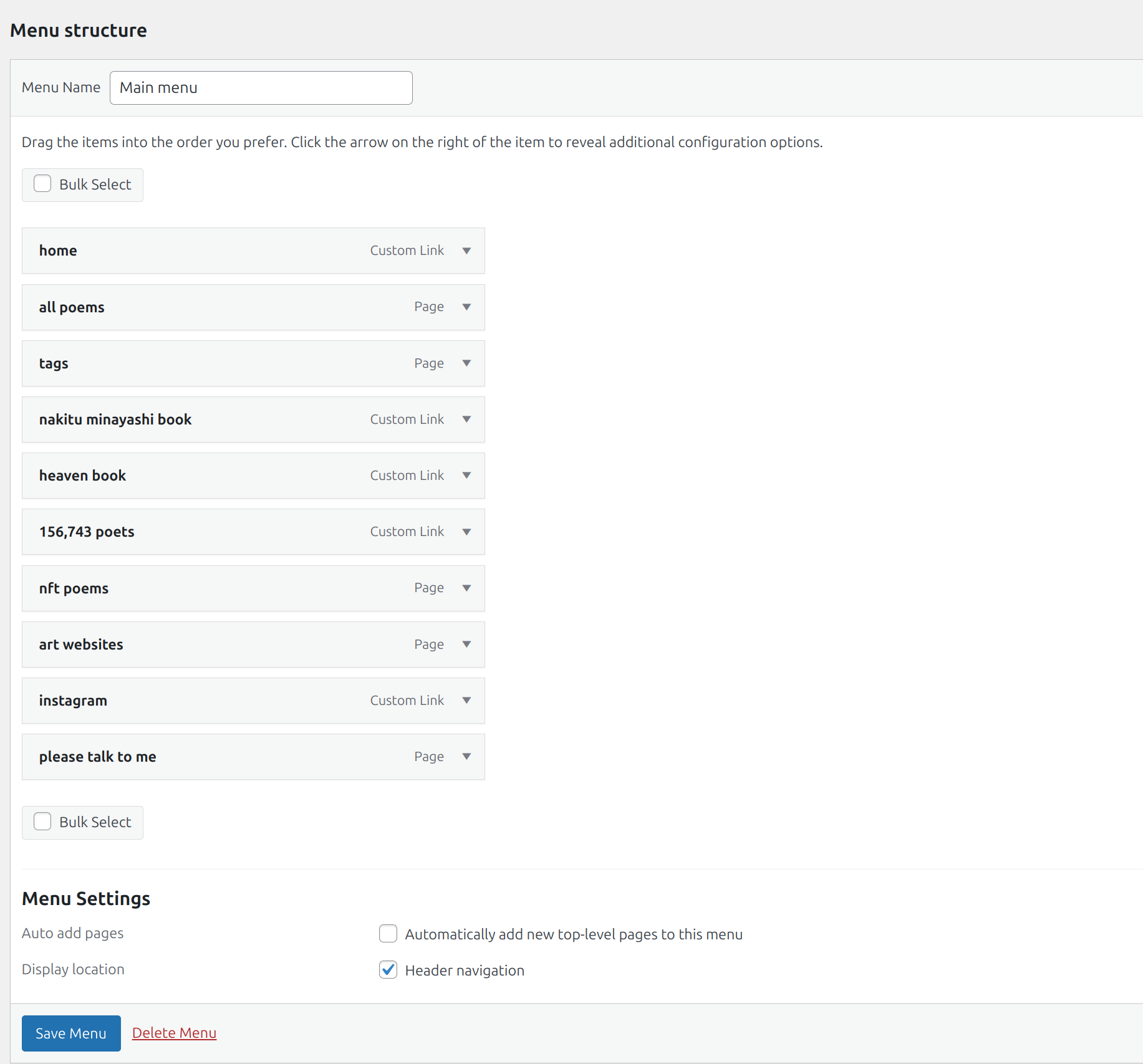The height and width of the screenshot is (1064, 1143).
Task: Expand please talk to me arrow
Action: pyautogui.click(x=466, y=756)
